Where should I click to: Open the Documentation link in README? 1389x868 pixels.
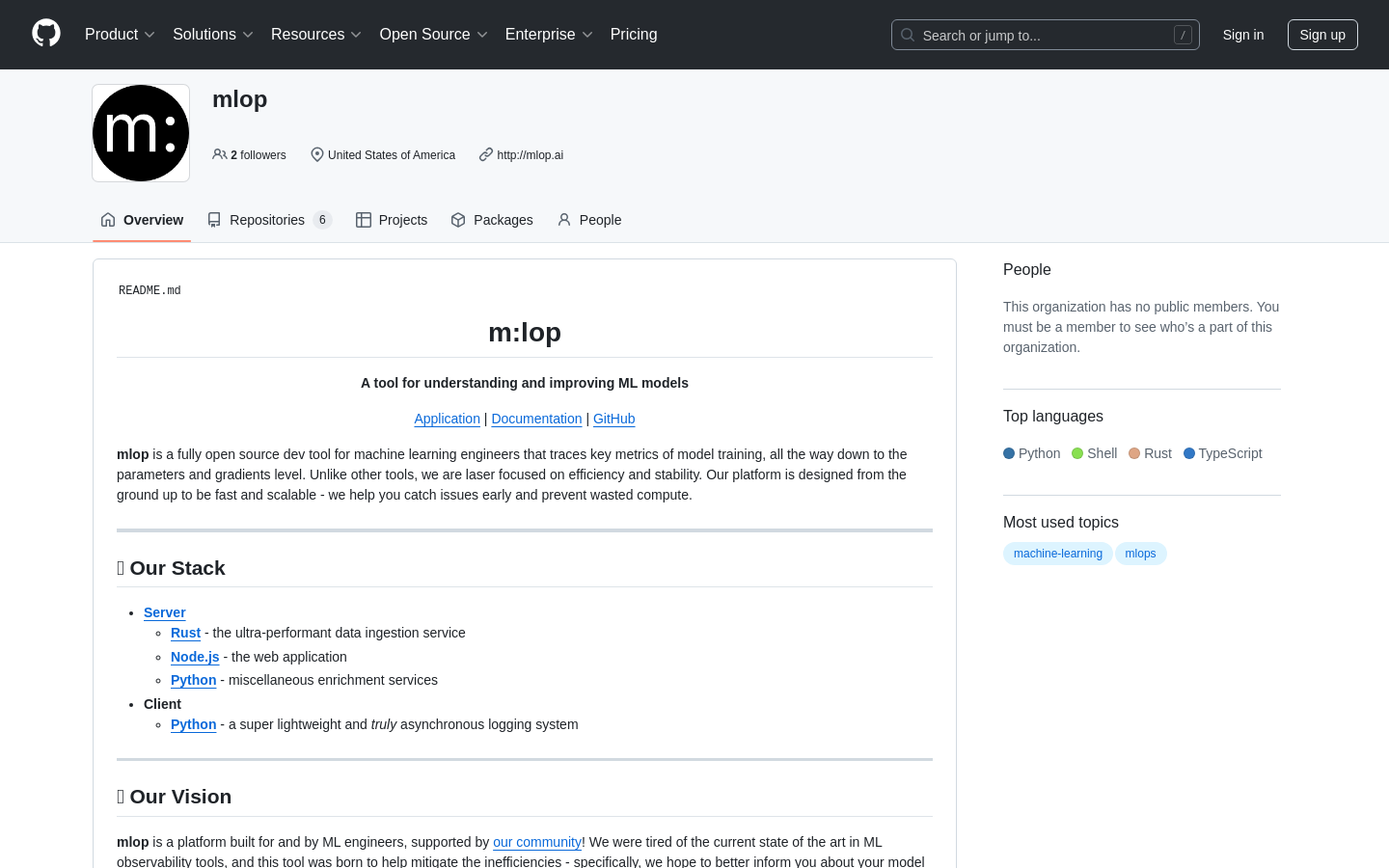536,419
